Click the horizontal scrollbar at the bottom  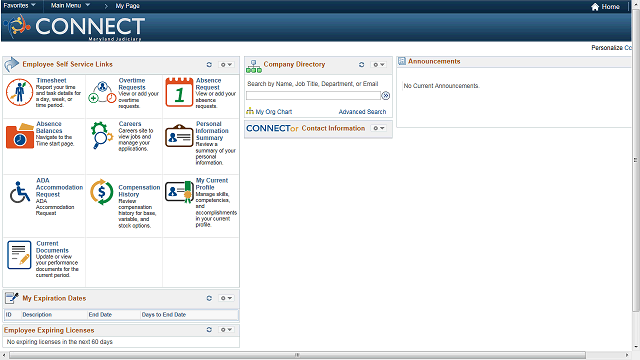(297, 355)
